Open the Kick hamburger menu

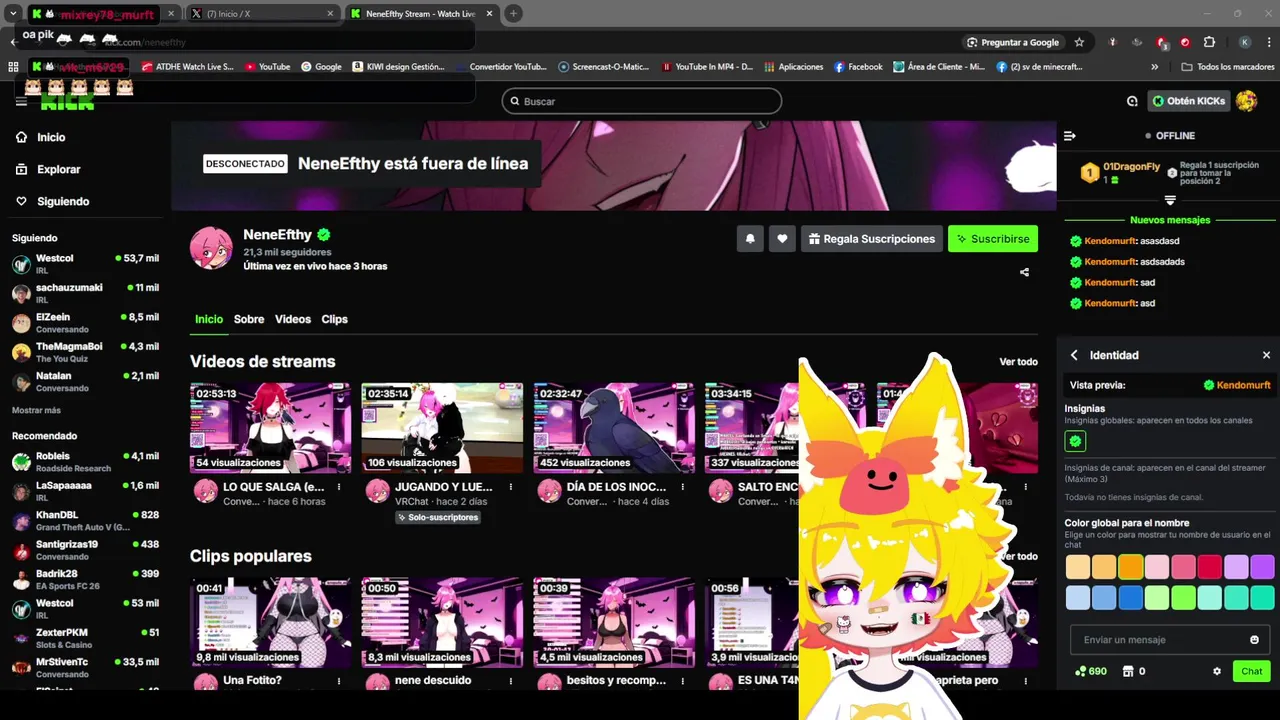(x=21, y=102)
